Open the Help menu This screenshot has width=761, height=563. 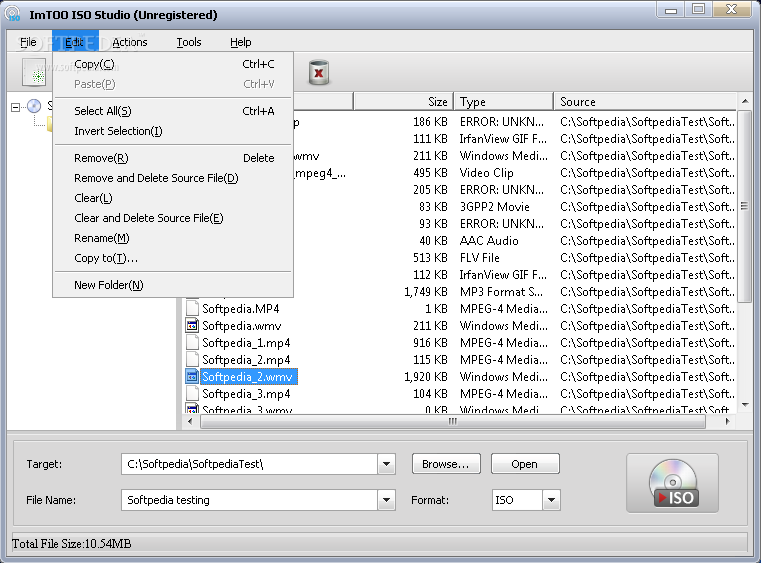[x=241, y=42]
